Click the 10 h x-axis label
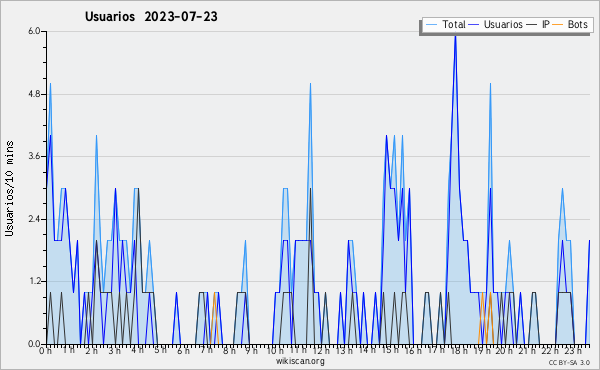600x370 pixels. coord(275,350)
